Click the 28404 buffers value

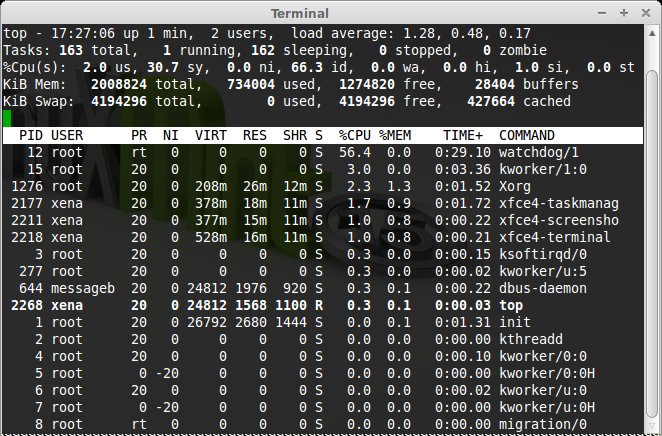coord(495,84)
